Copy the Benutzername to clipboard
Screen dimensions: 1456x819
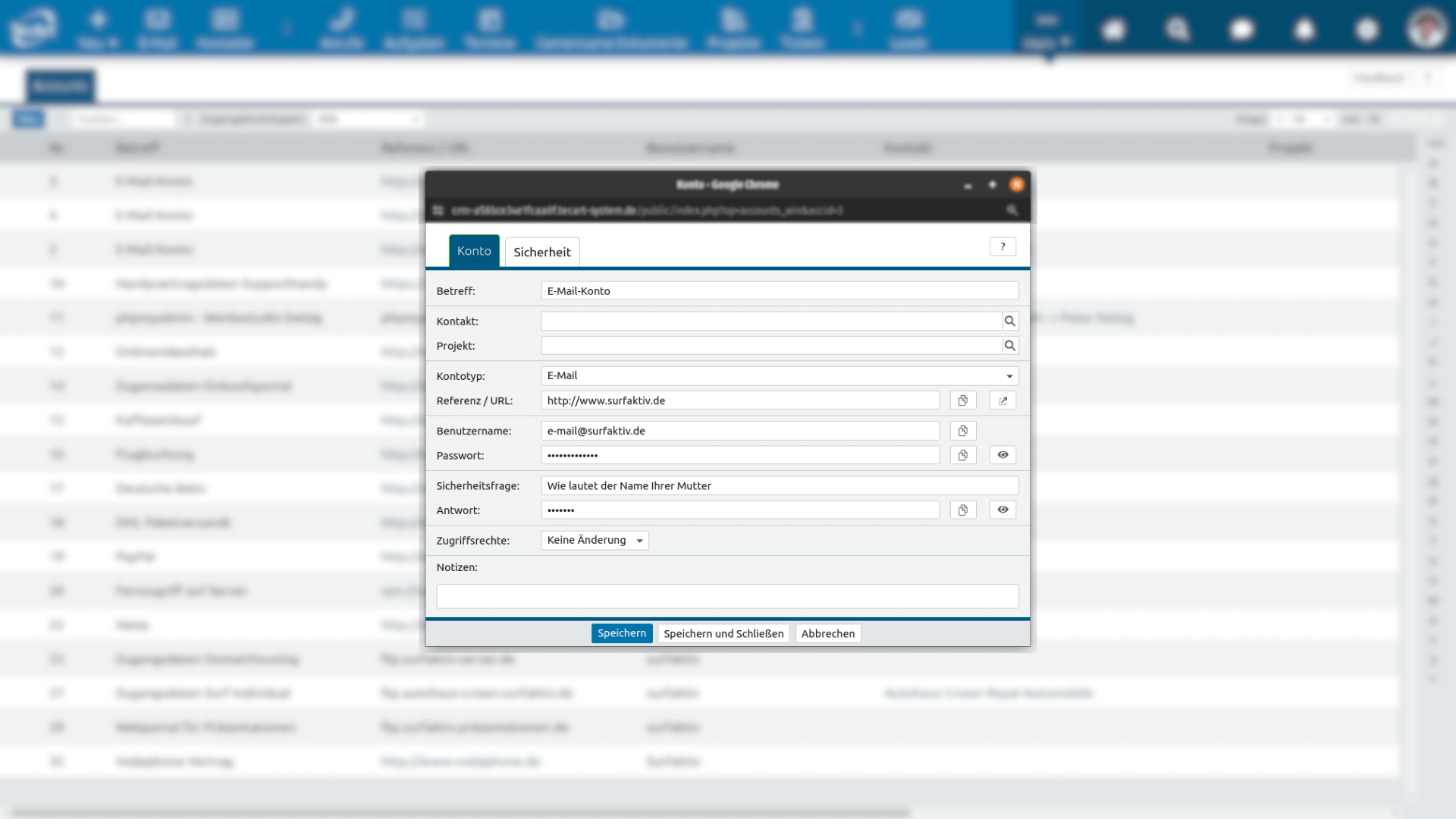(x=962, y=431)
